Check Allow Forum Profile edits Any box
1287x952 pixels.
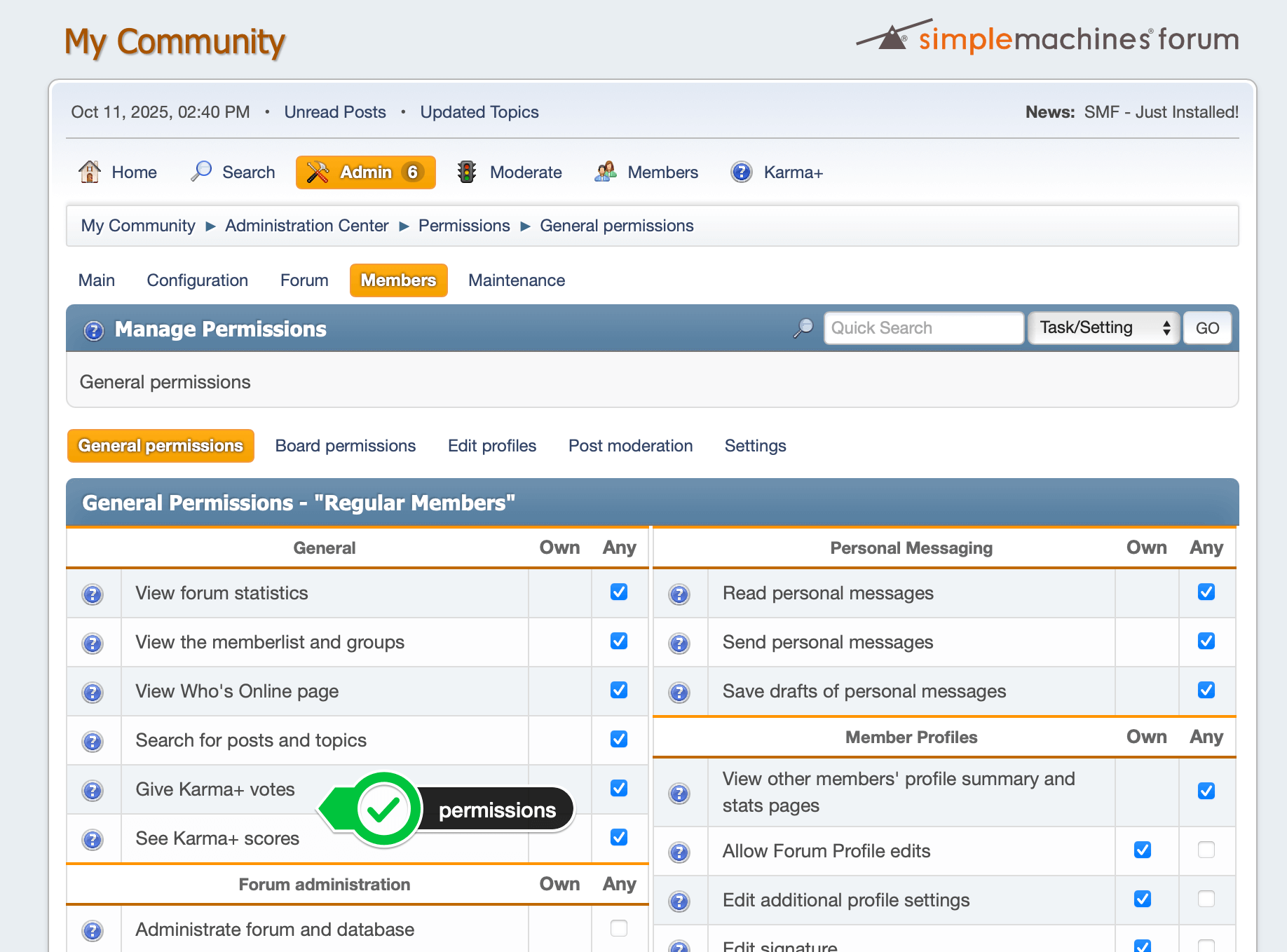(x=1206, y=850)
